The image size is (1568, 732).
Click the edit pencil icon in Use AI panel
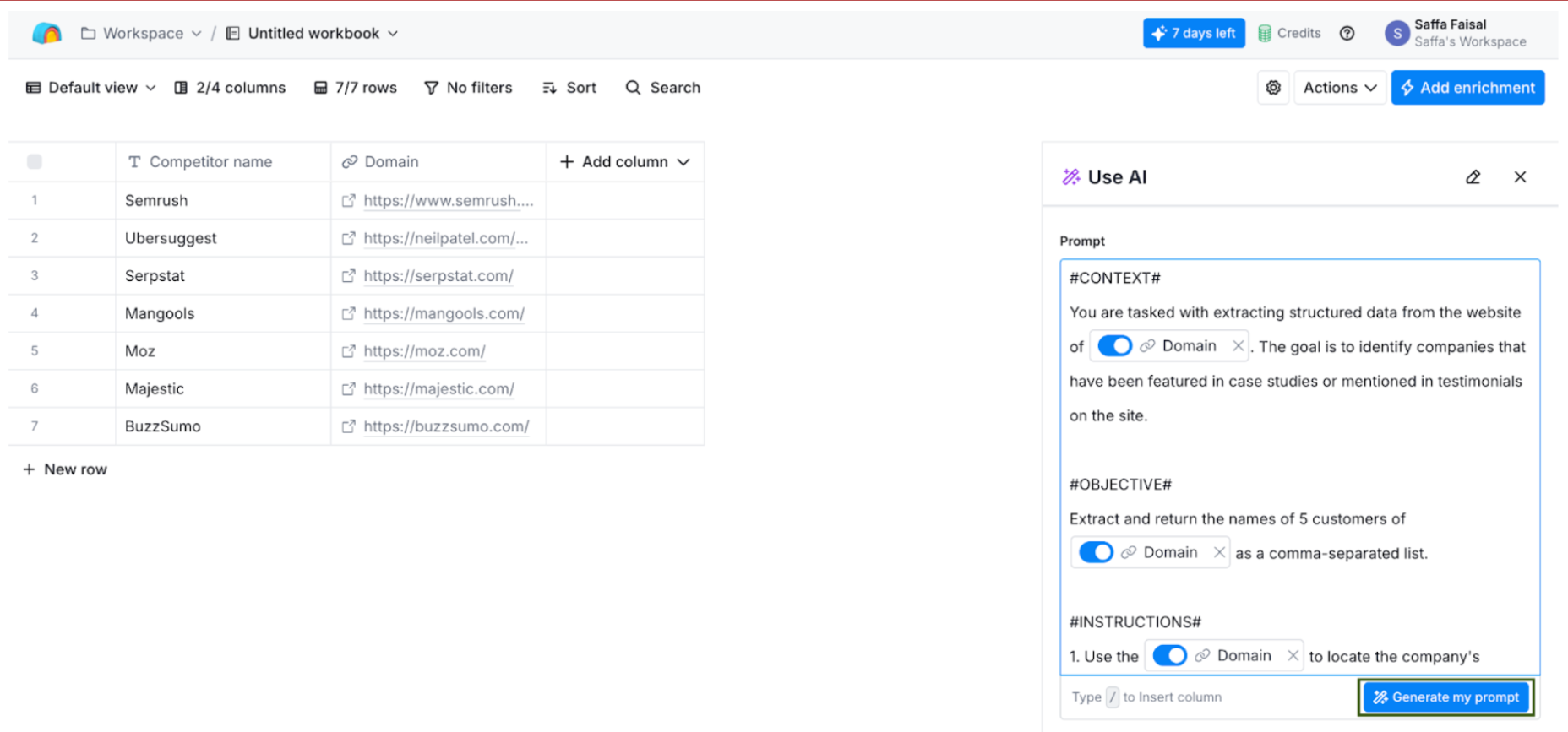pyautogui.click(x=1473, y=177)
